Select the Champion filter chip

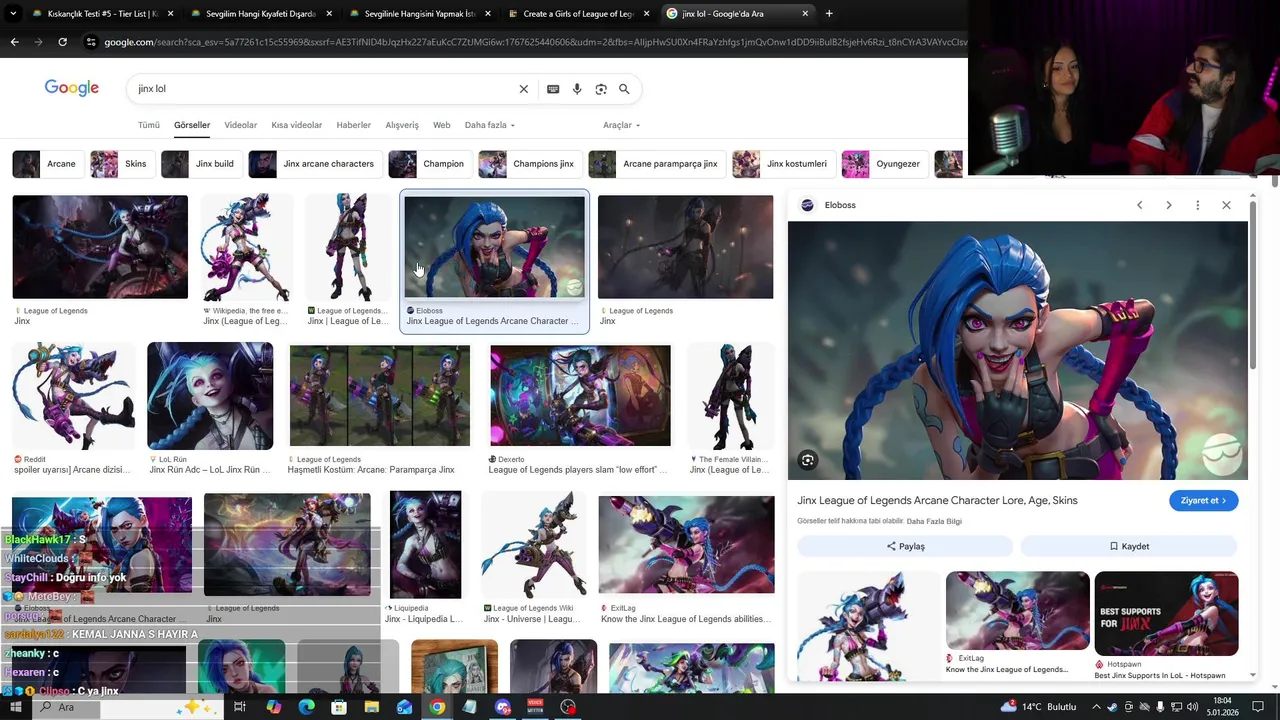pyautogui.click(x=429, y=164)
